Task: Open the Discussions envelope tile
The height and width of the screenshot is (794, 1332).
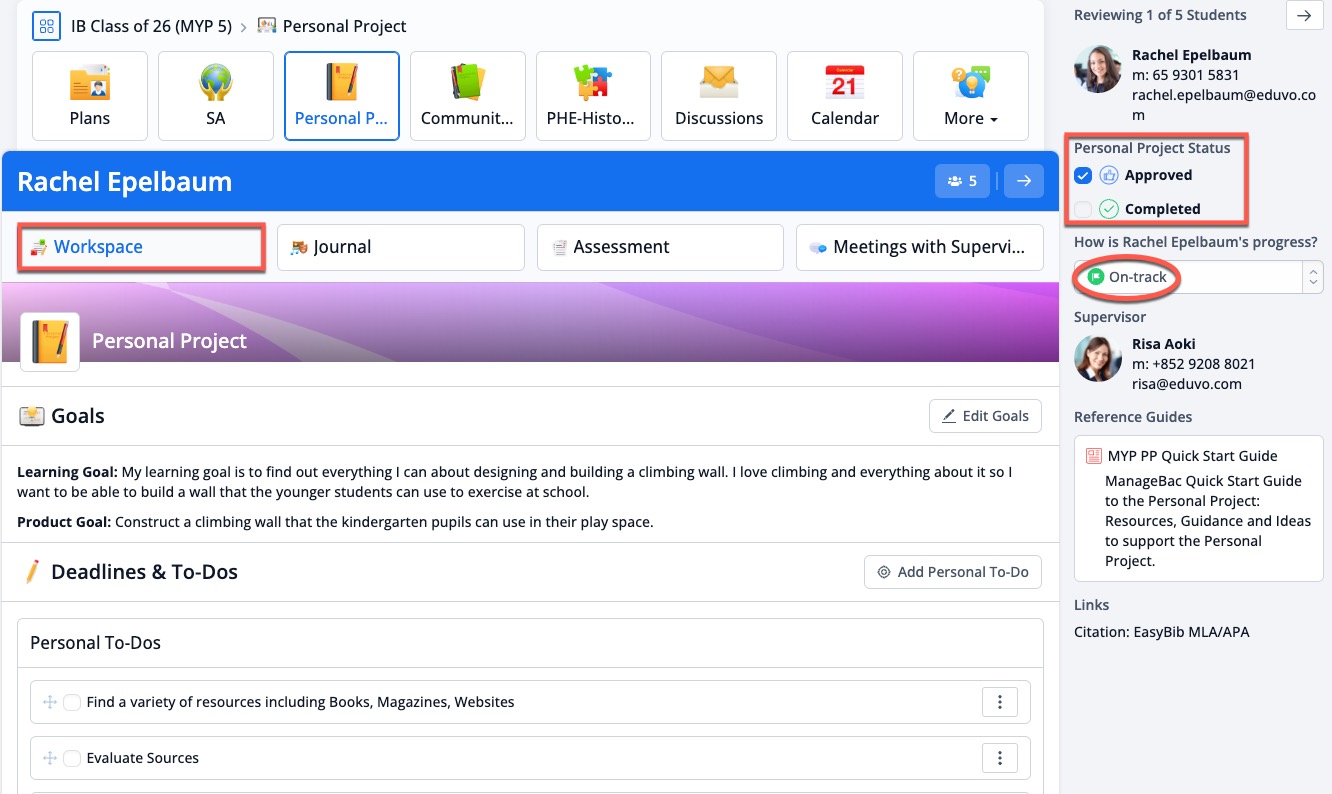Action: point(719,96)
